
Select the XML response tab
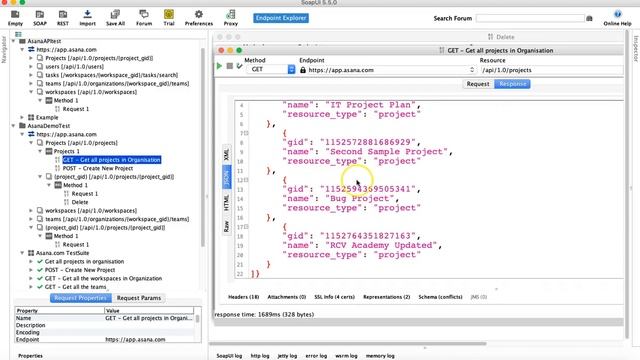coord(227,154)
